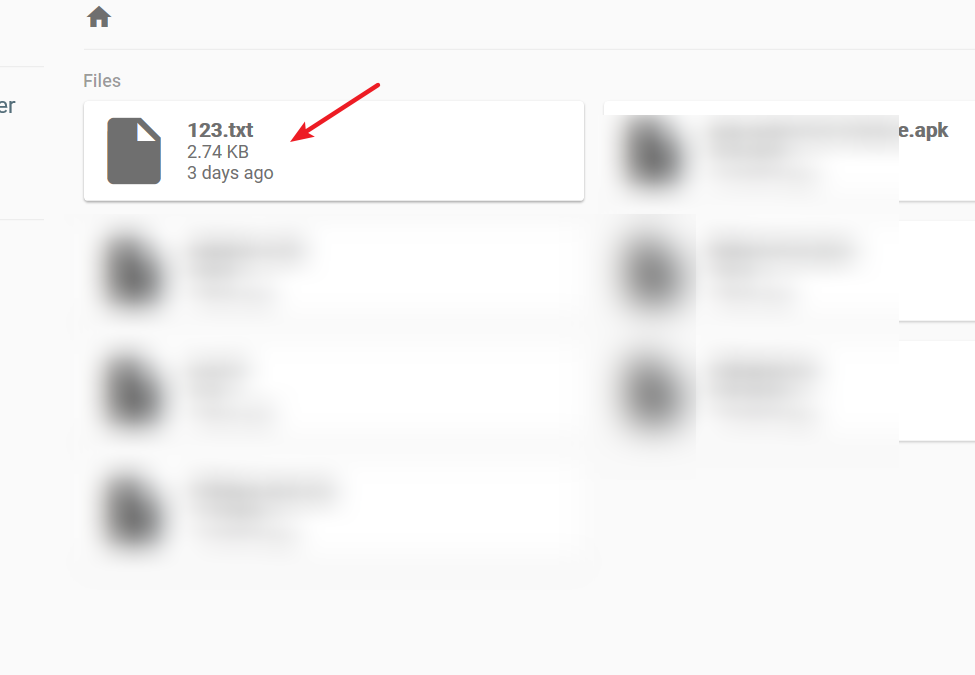The width and height of the screenshot is (975, 675).
Task: Open third-row right blurred file name
Action: [765, 372]
